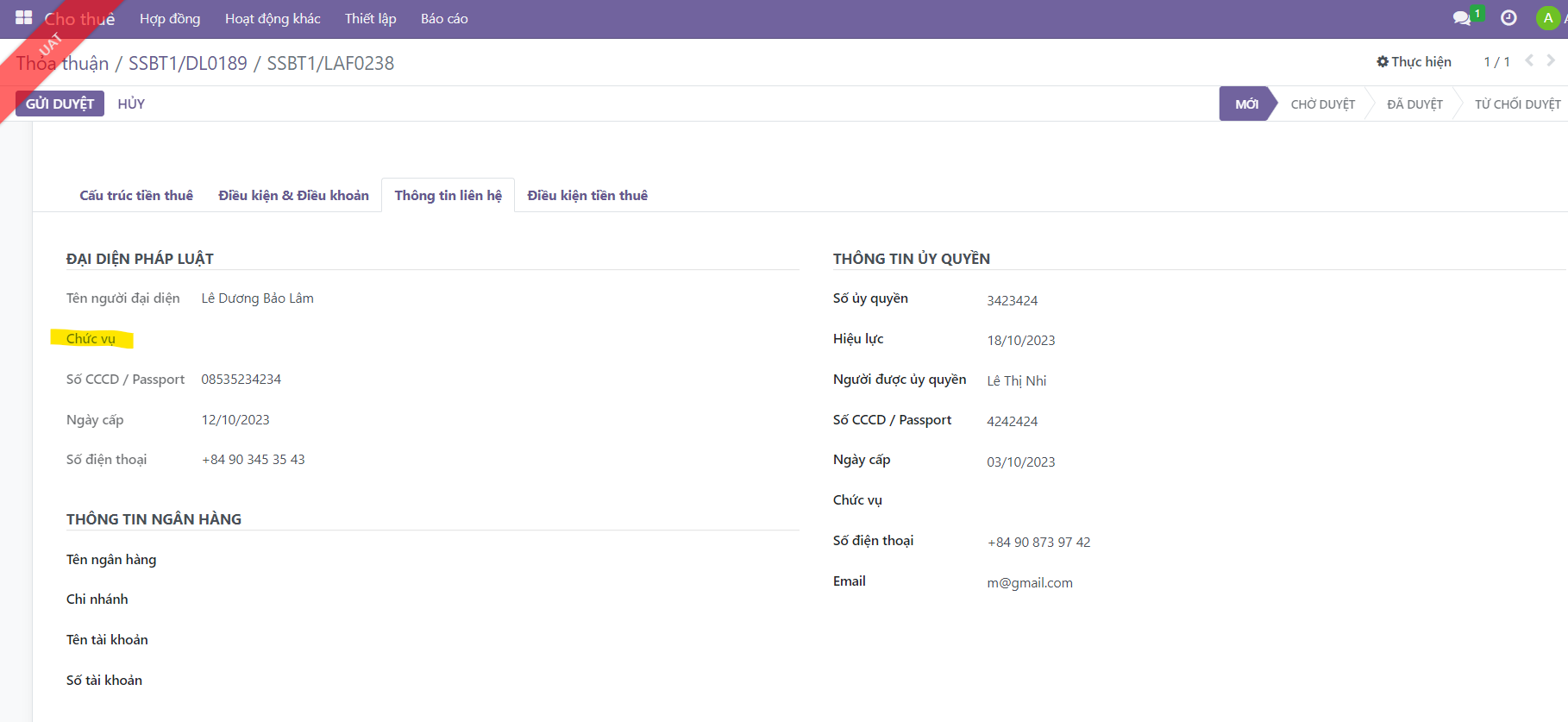
Task: Switch to Điều kiện & Điều khoản tab
Action: click(x=293, y=196)
